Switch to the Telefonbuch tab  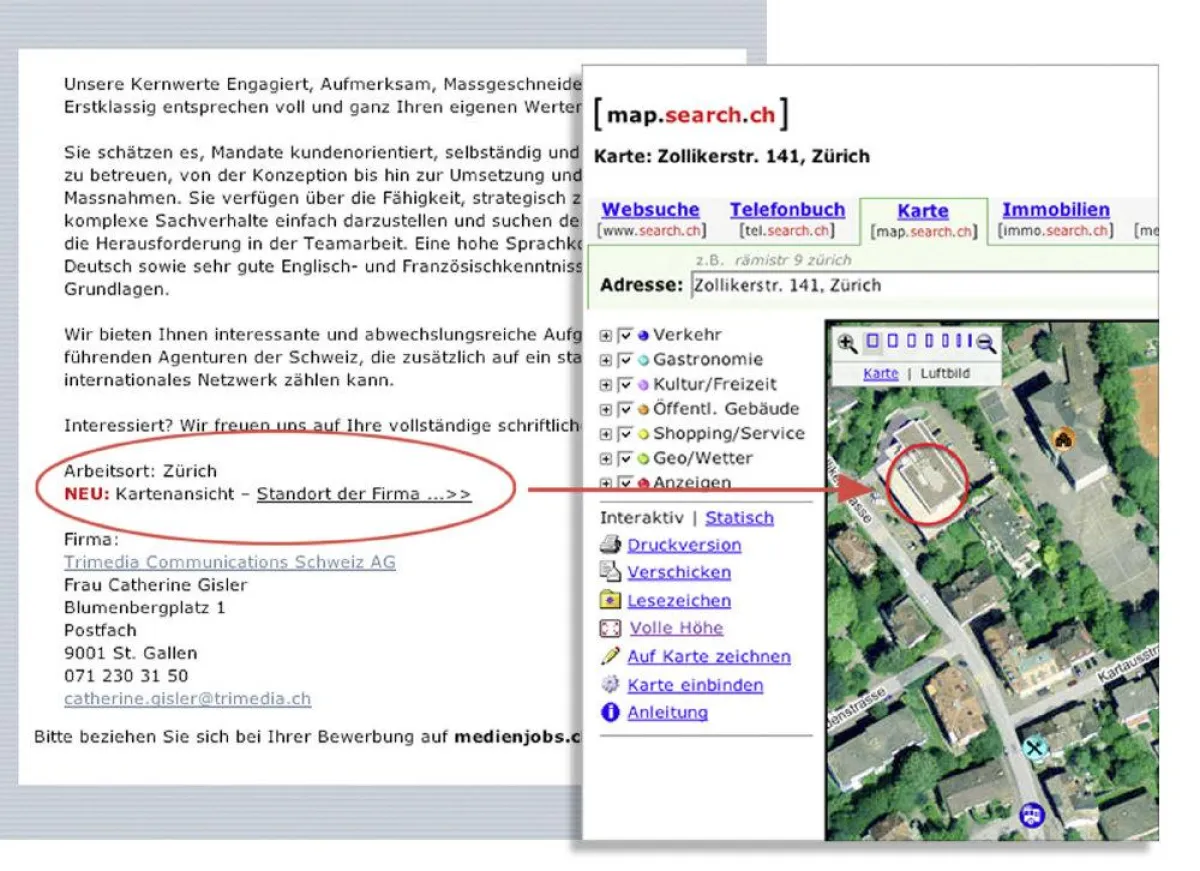787,210
